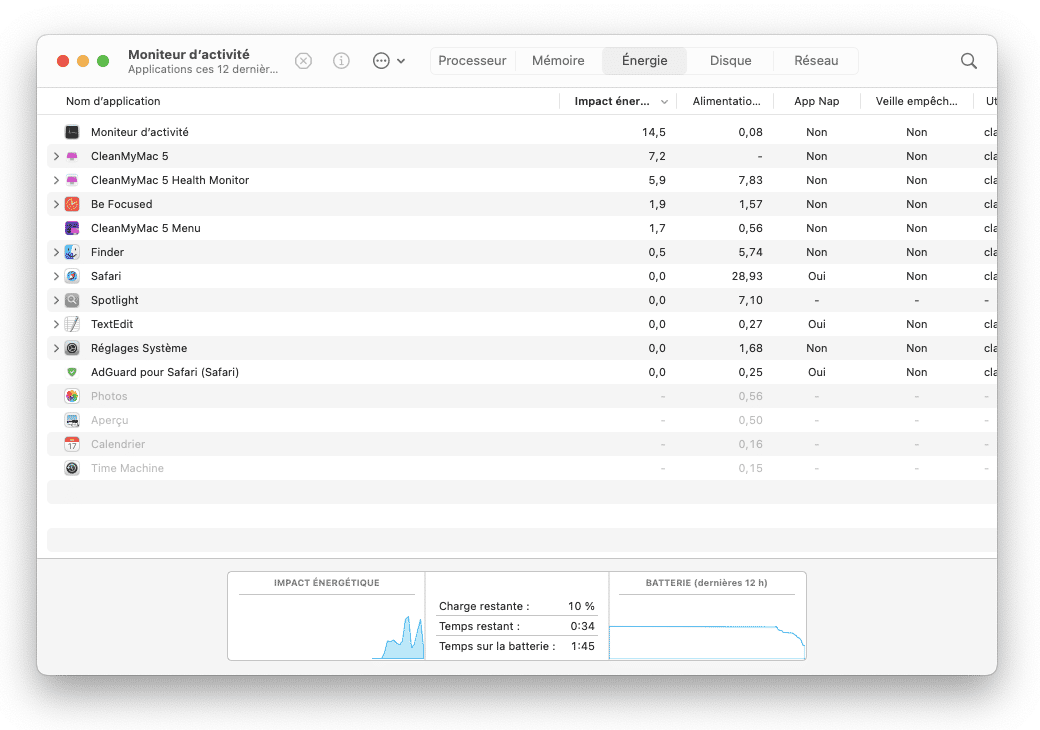The image size is (1040, 730).
Task: Switch to the Mémoire tab
Action: [558, 61]
